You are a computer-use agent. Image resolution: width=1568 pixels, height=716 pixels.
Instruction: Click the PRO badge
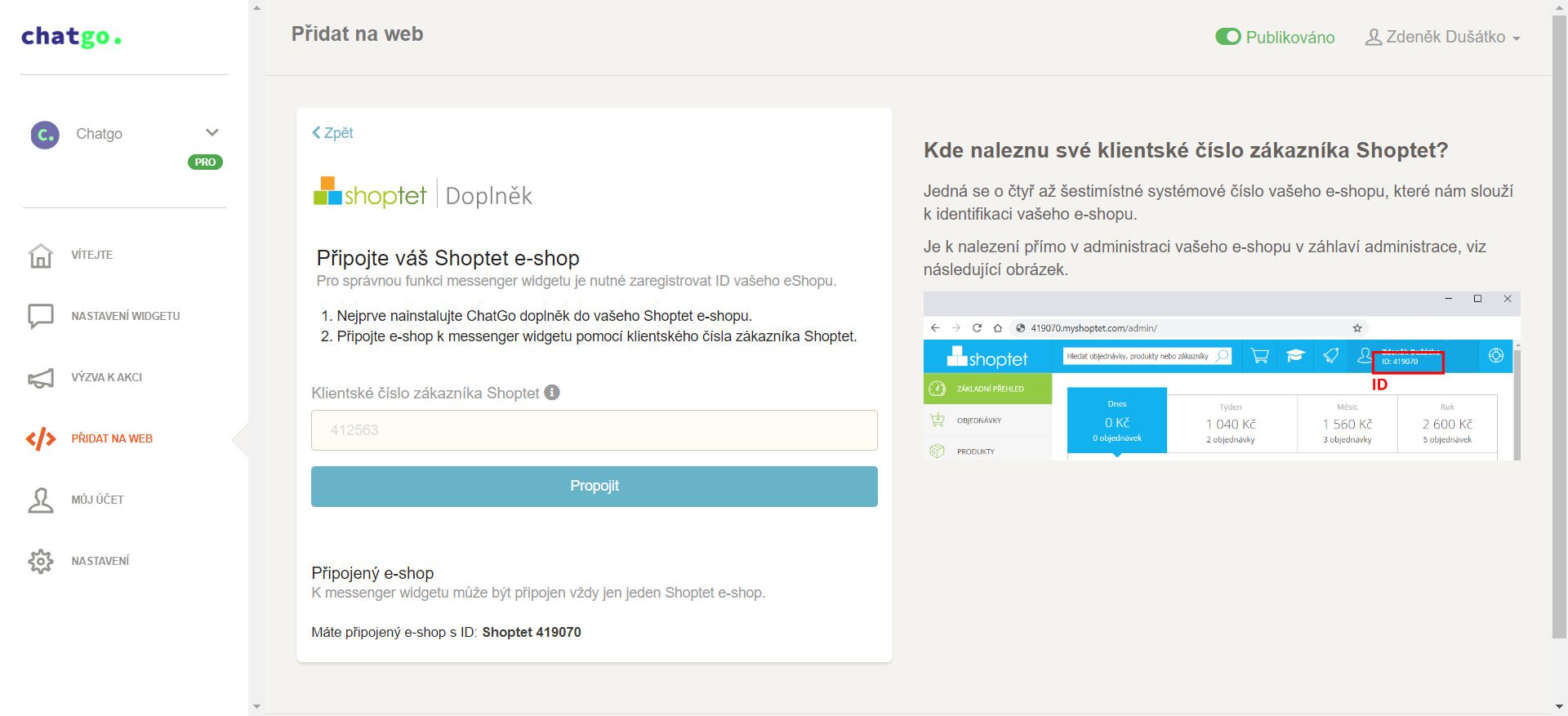[x=205, y=162]
